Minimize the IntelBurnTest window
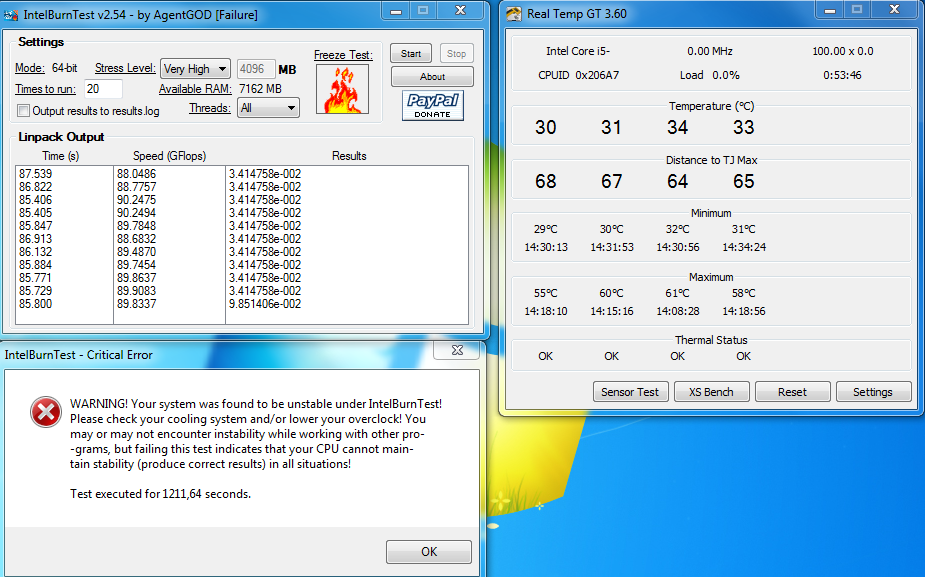925x577 pixels. tap(396, 11)
